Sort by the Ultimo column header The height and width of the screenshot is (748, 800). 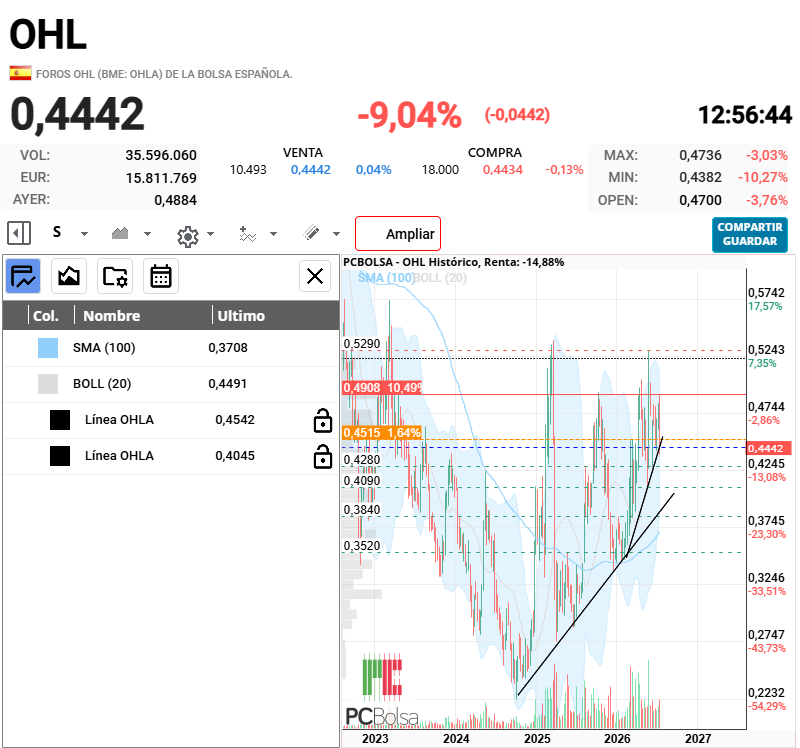(241, 316)
